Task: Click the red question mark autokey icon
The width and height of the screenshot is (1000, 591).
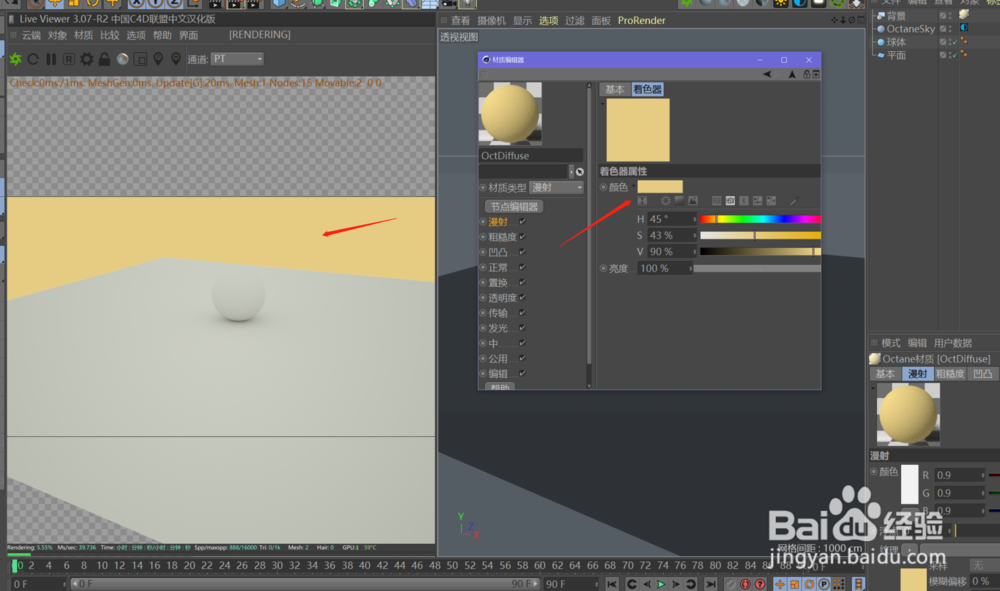Action: (760, 584)
